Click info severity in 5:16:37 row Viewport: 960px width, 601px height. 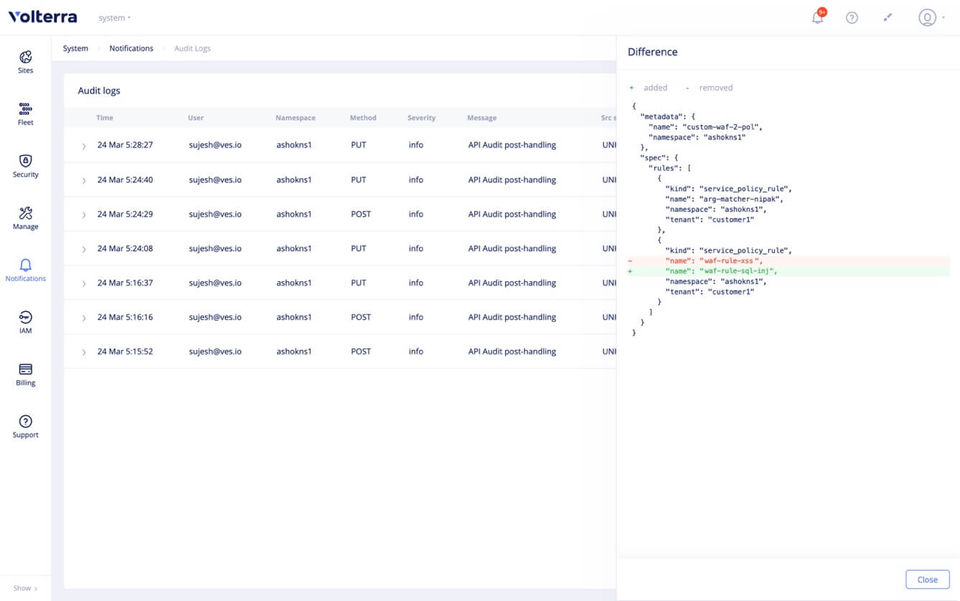pos(416,283)
